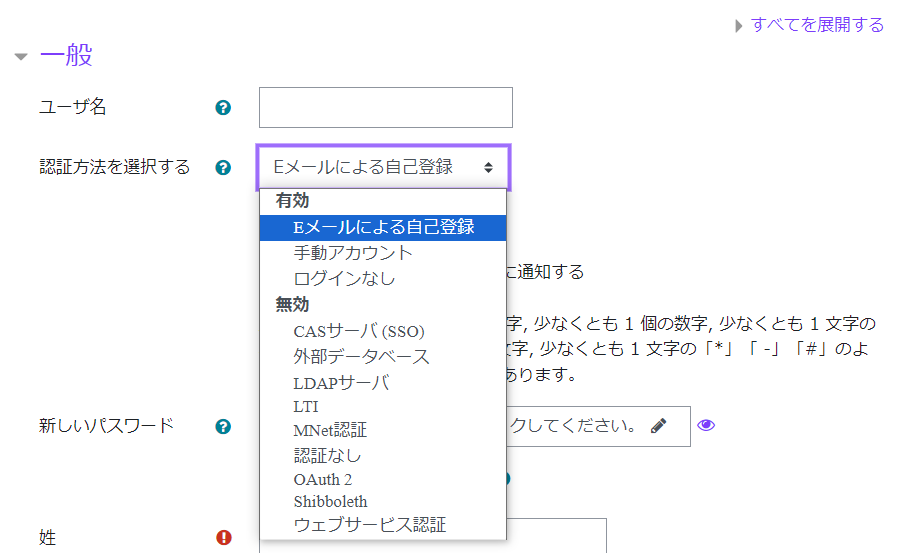Screen dimensions: 898x553
Task: Click the password field placeholder text
Action: [573, 425]
